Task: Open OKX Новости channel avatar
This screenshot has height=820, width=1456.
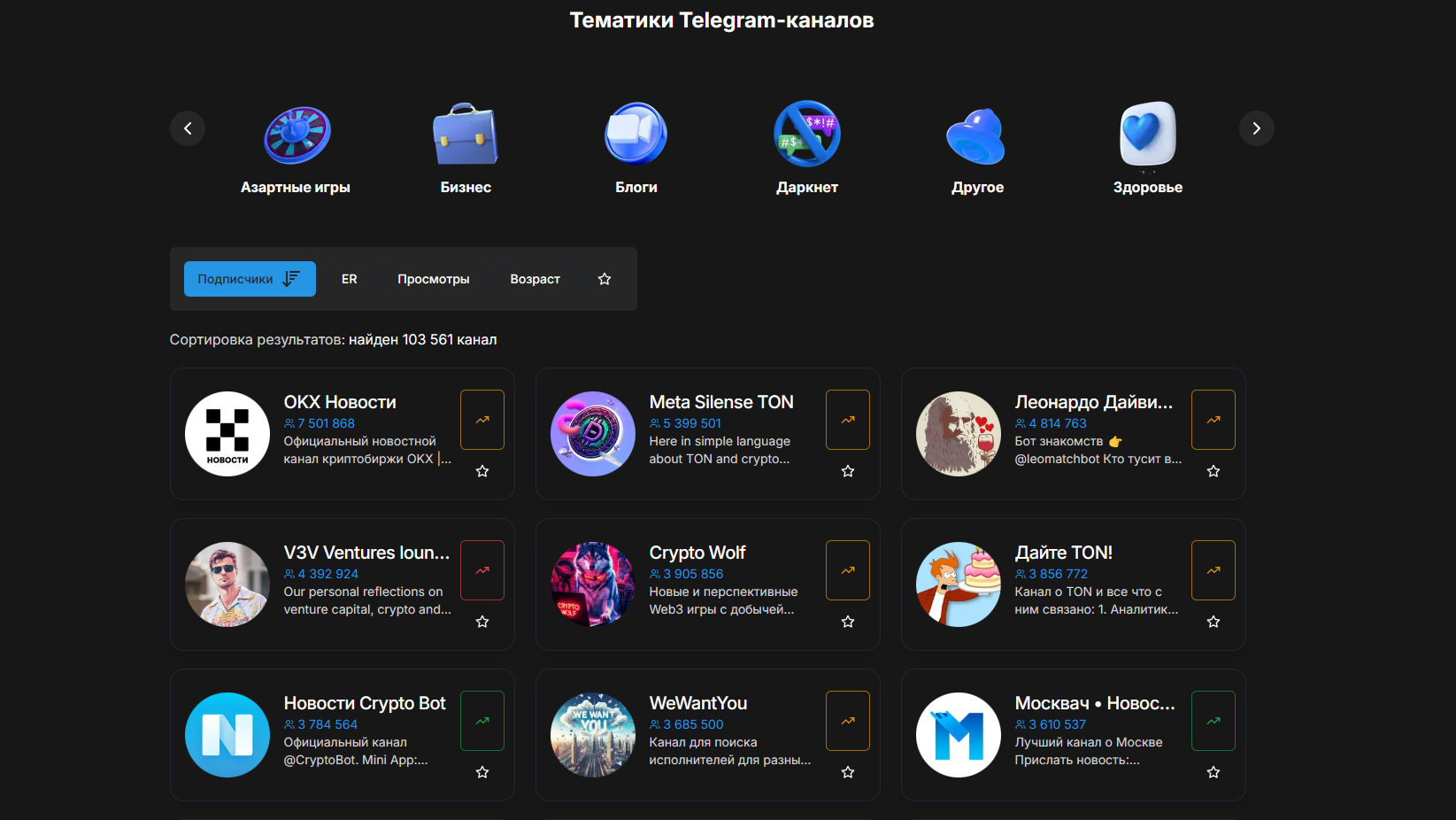Action: (227, 434)
